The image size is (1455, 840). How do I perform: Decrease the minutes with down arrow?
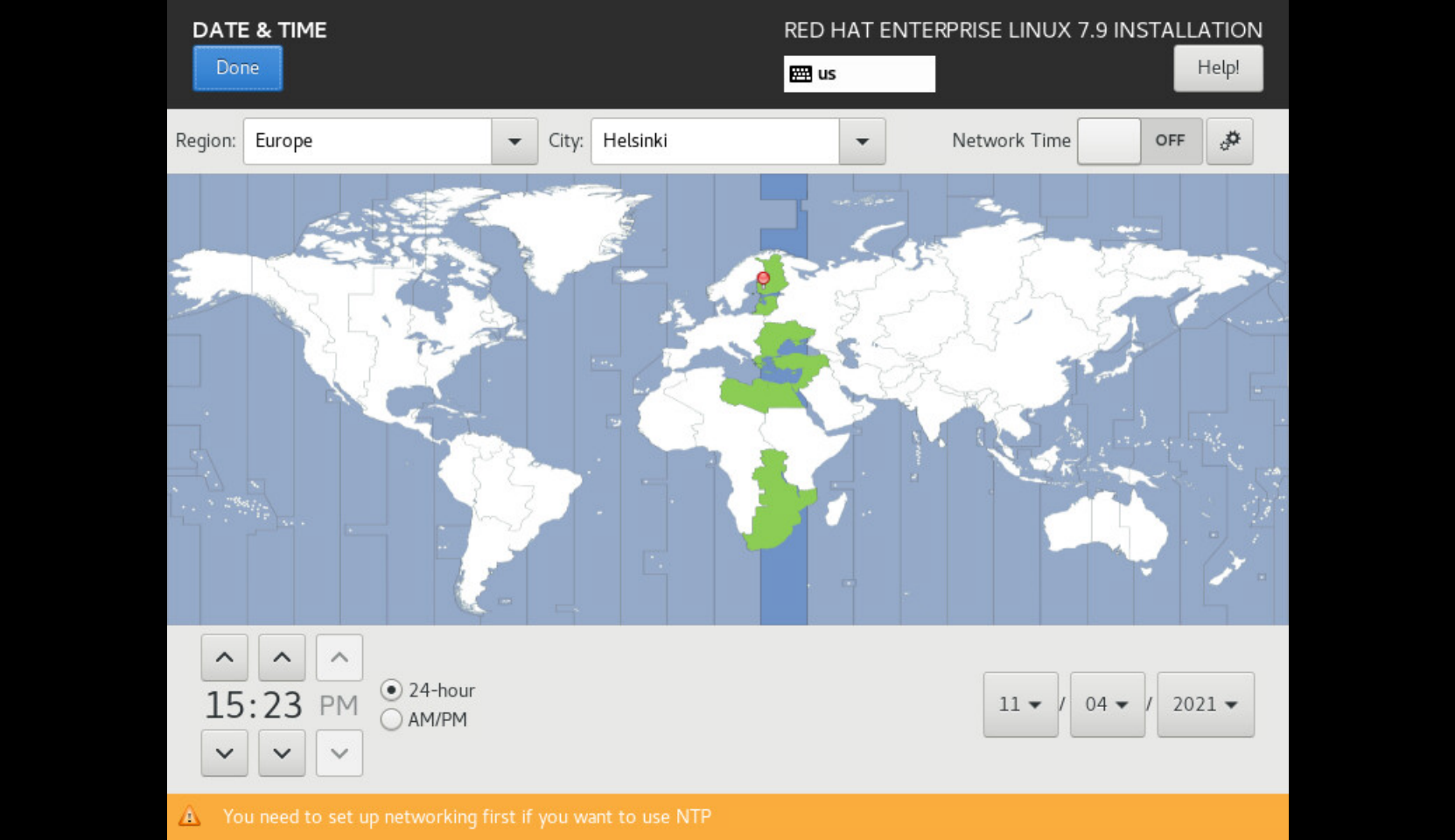[282, 752]
